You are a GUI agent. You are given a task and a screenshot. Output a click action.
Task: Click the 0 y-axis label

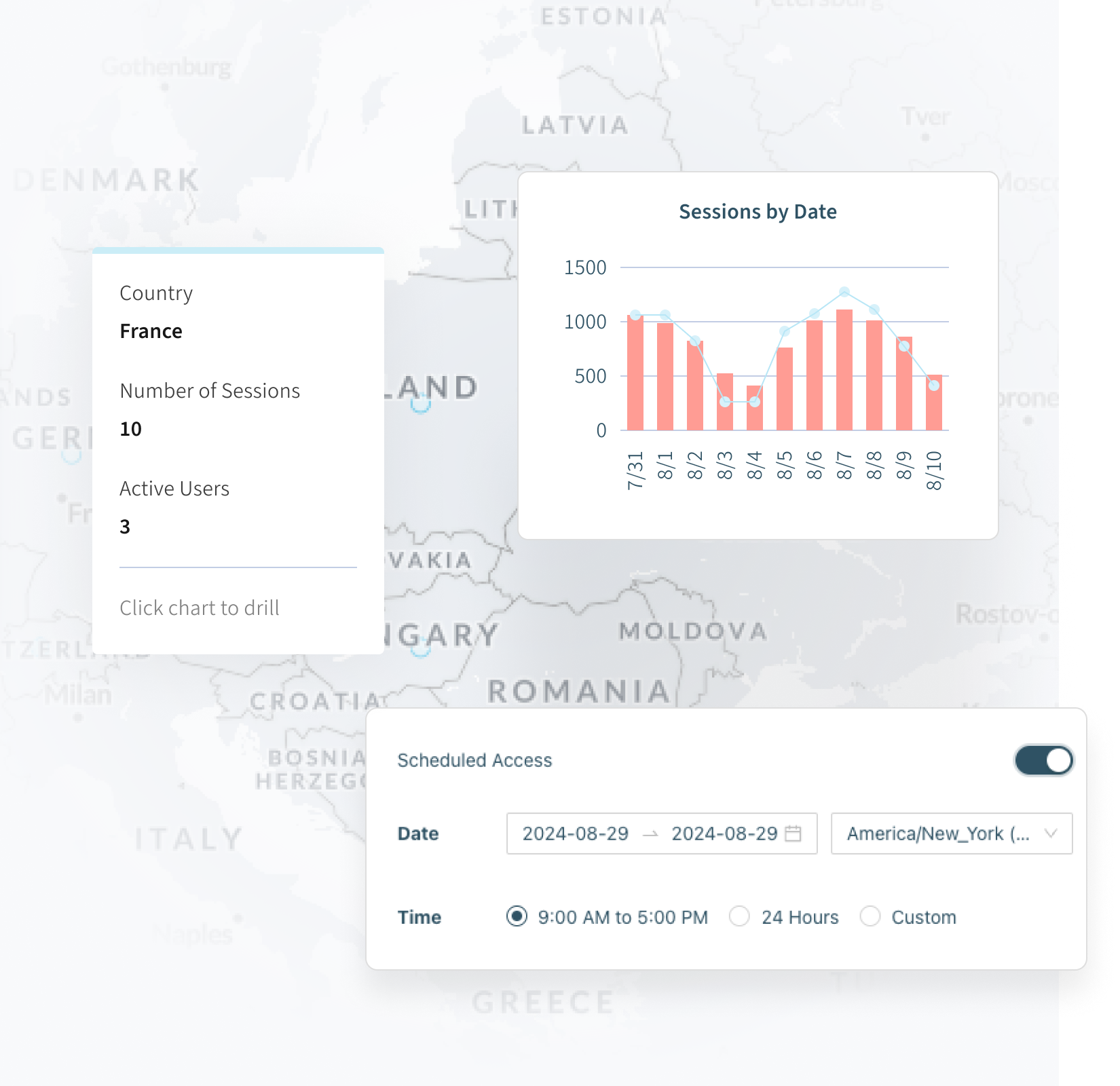(601, 430)
